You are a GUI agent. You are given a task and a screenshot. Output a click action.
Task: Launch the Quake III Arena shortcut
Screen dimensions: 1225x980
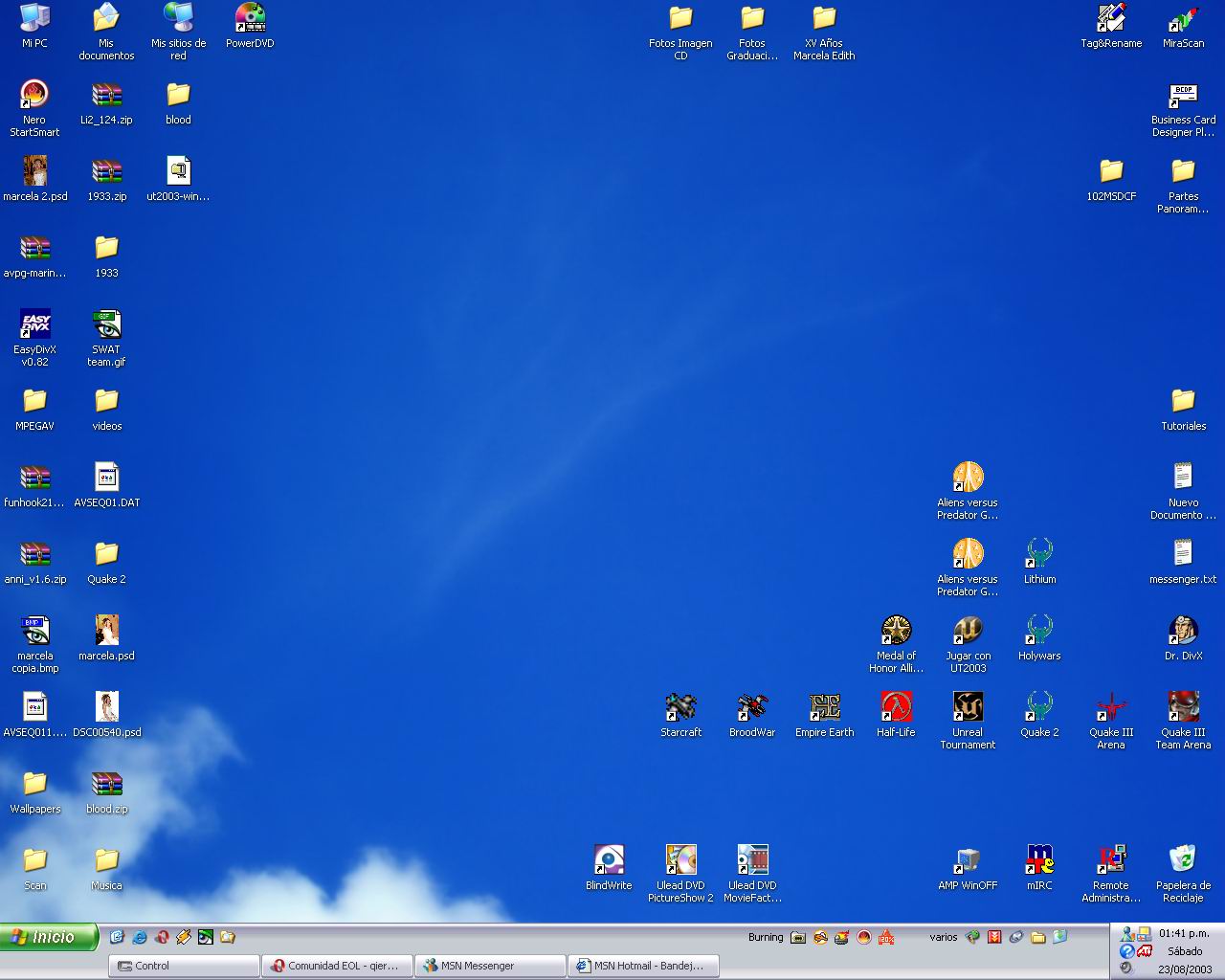[x=1111, y=706]
